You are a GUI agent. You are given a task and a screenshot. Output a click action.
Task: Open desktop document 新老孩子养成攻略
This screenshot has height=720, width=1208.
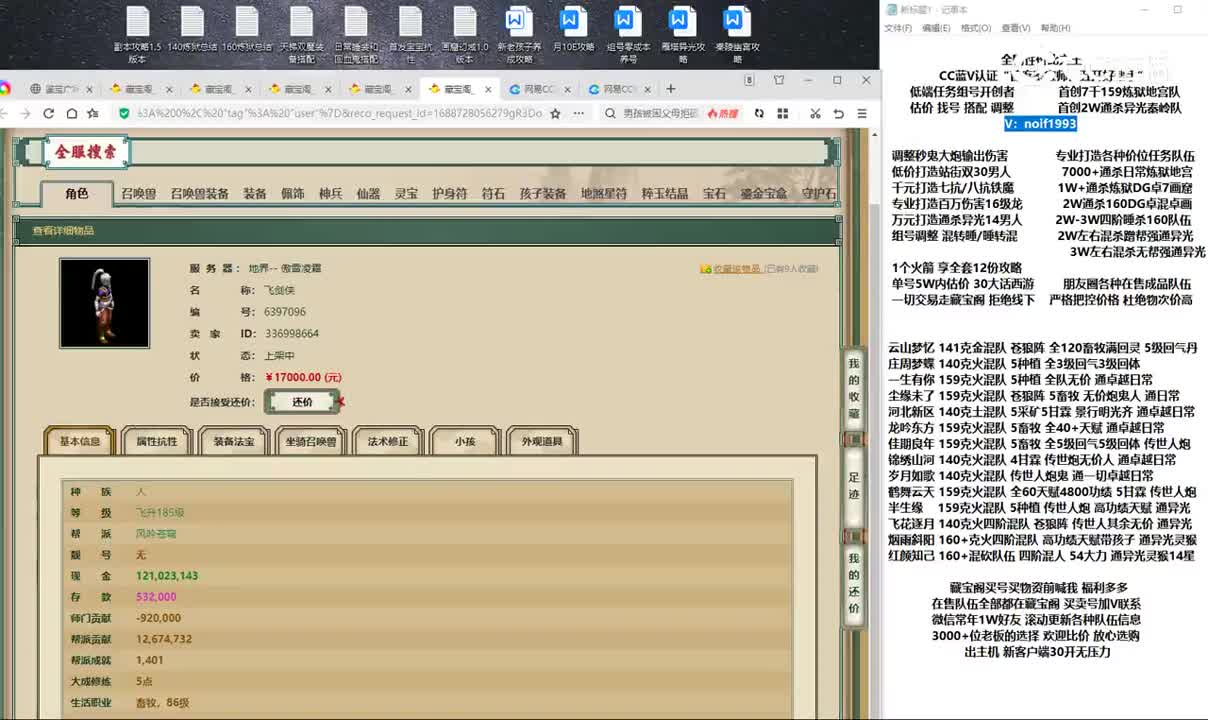point(519,35)
